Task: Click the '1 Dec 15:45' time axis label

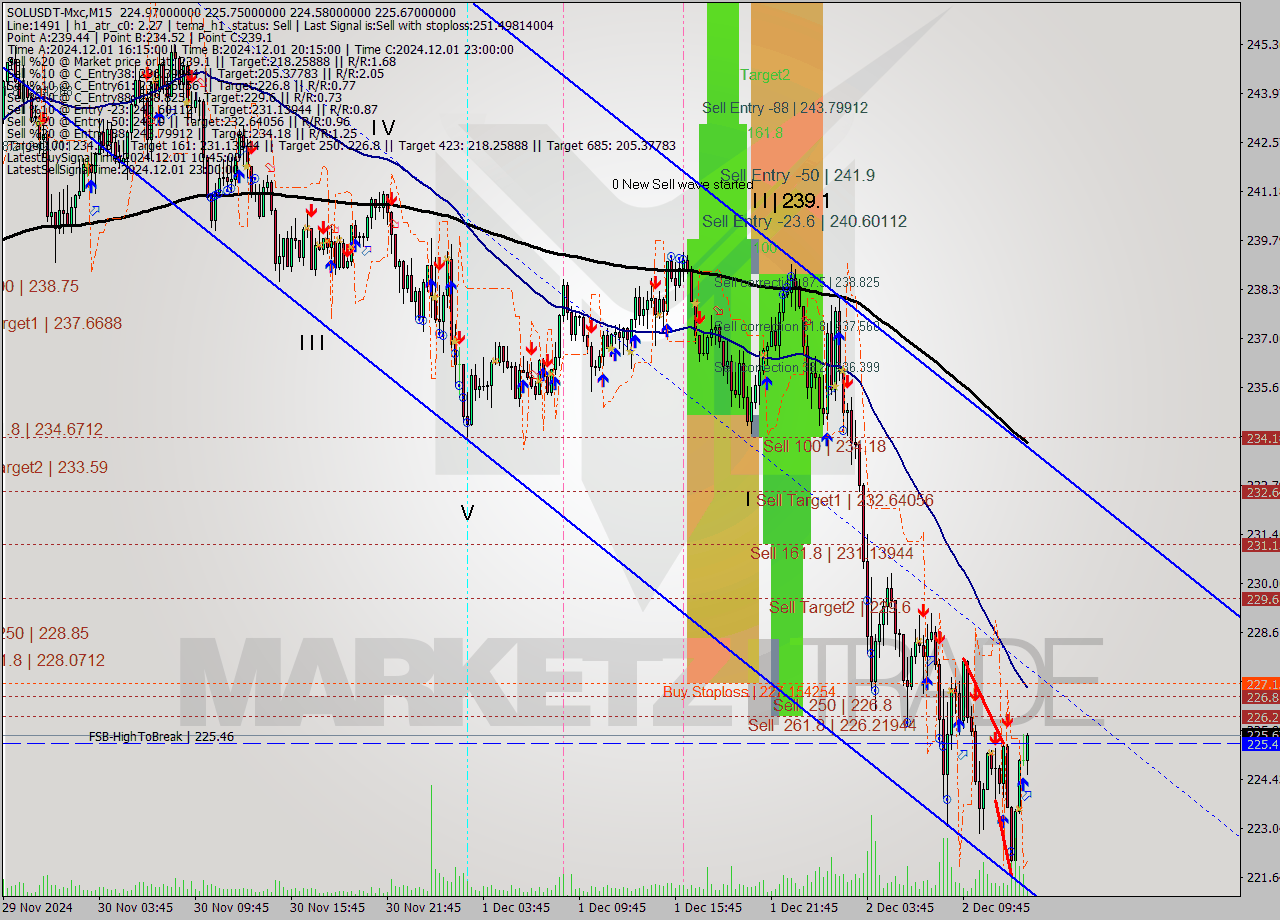Action: pos(709,908)
